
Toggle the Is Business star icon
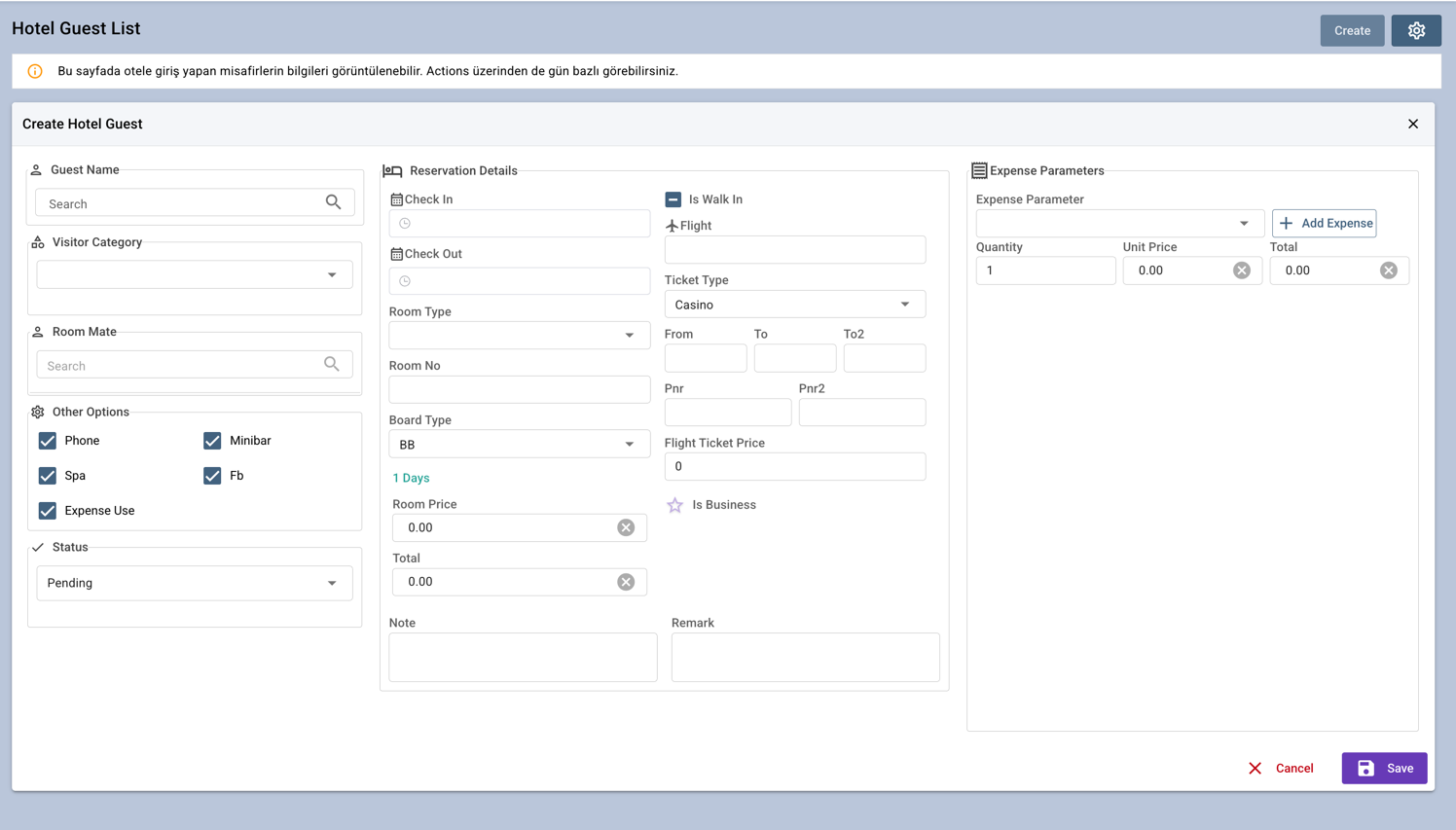pyautogui.click(x=674, y=505)
